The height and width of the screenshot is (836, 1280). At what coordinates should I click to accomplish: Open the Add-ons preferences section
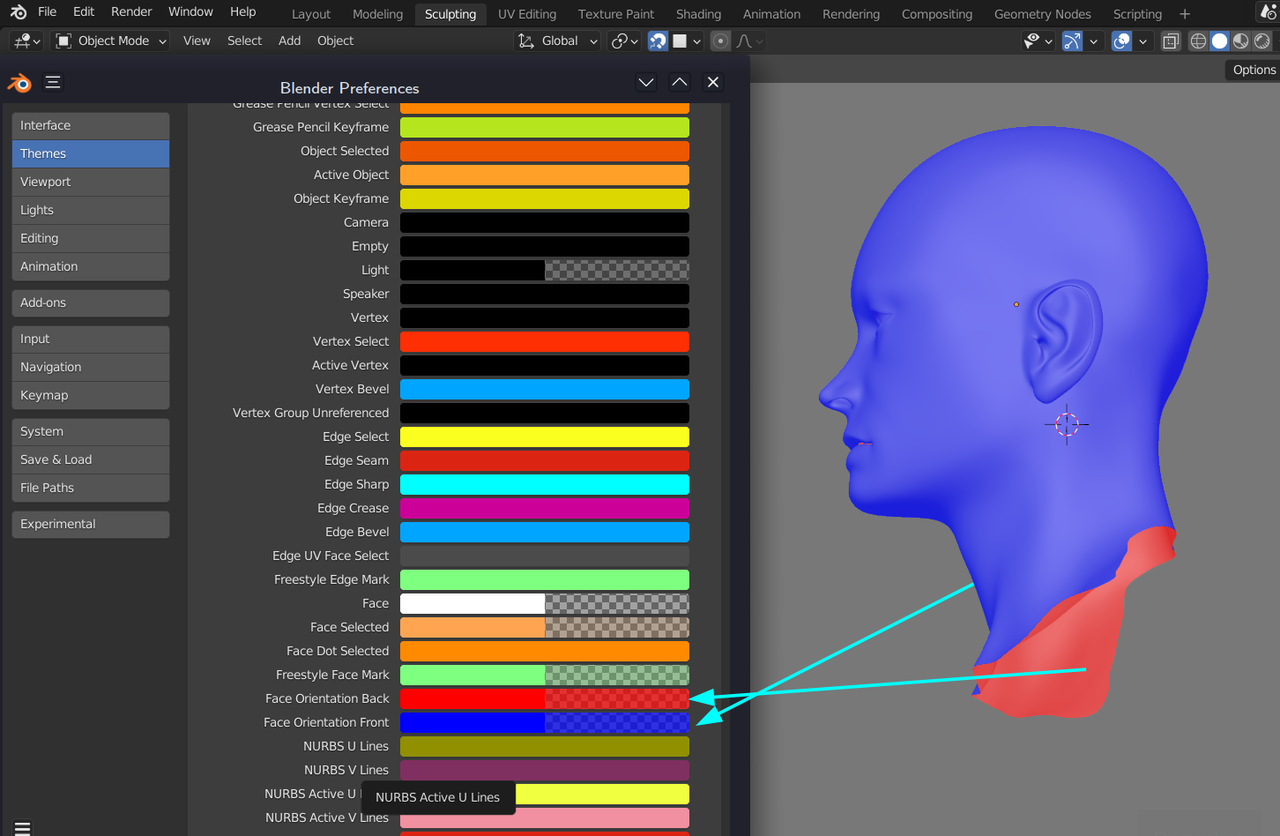pyautogui.click(x=91, y=303)
